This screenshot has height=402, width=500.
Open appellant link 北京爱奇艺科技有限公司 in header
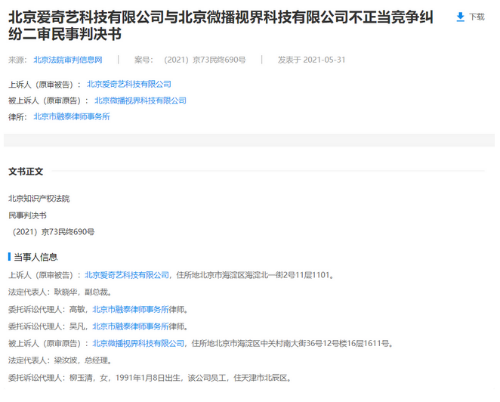pyautogui.click(x=129, y=84)
